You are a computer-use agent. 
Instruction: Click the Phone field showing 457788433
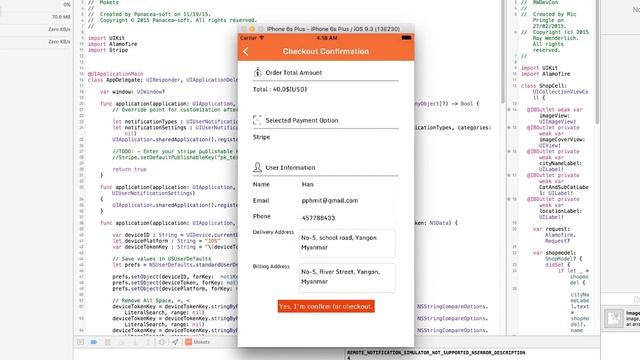pyautogui.click(x=347, y=218)
